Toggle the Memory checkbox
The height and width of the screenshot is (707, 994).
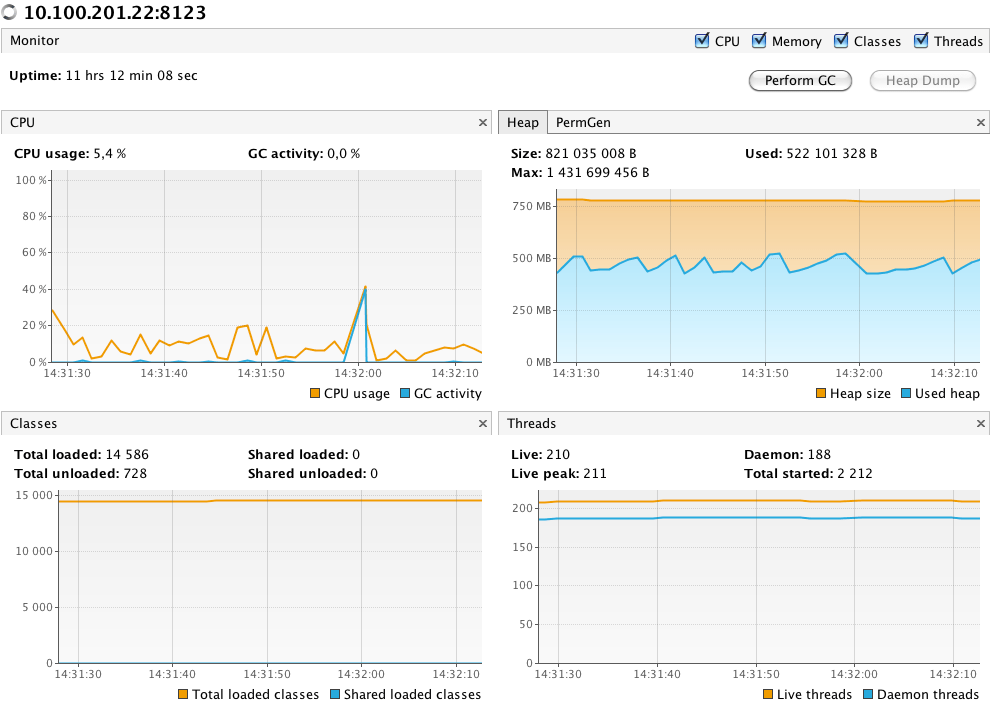pos(759,41)
